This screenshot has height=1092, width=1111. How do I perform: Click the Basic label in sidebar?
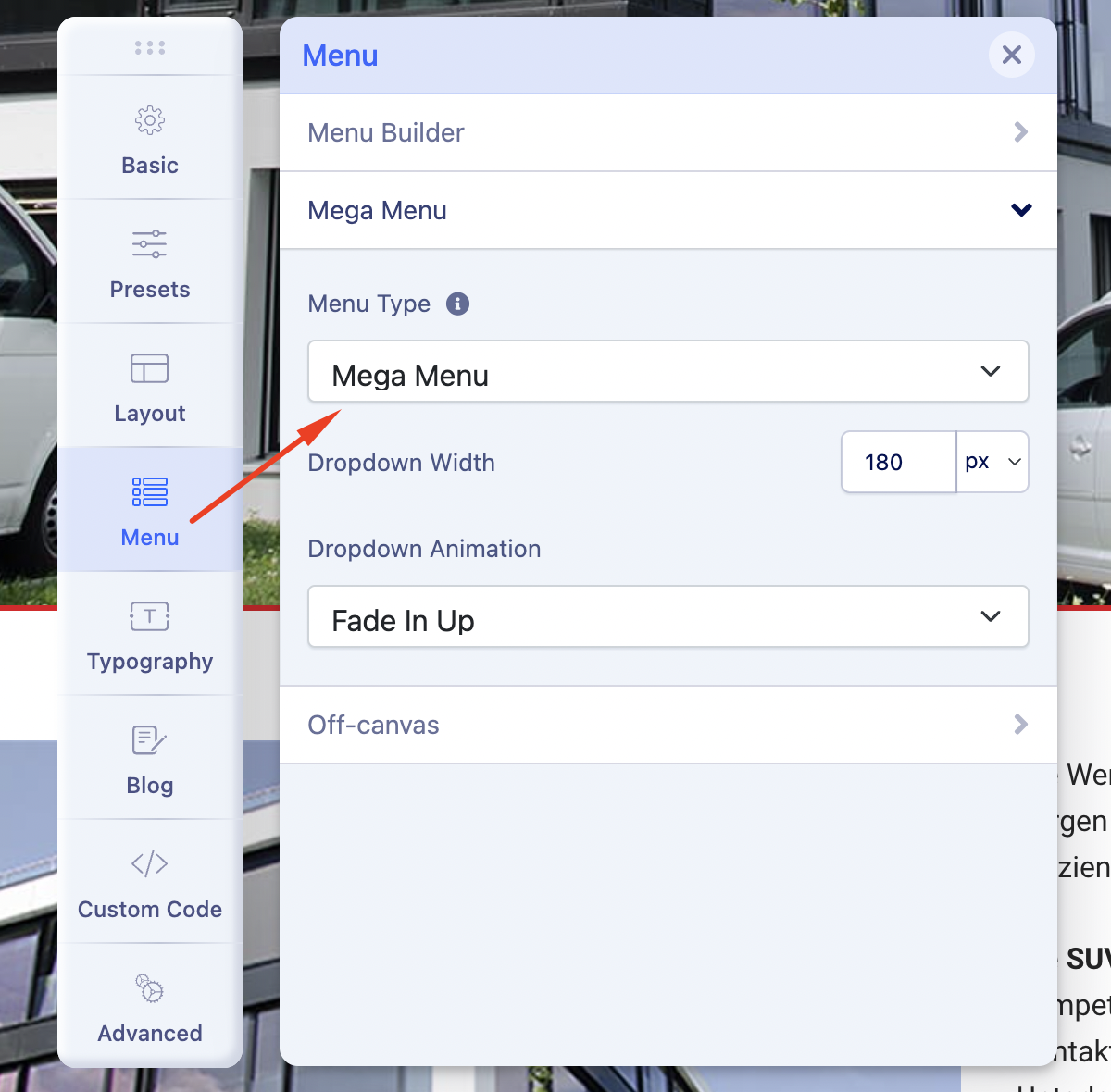150,166
